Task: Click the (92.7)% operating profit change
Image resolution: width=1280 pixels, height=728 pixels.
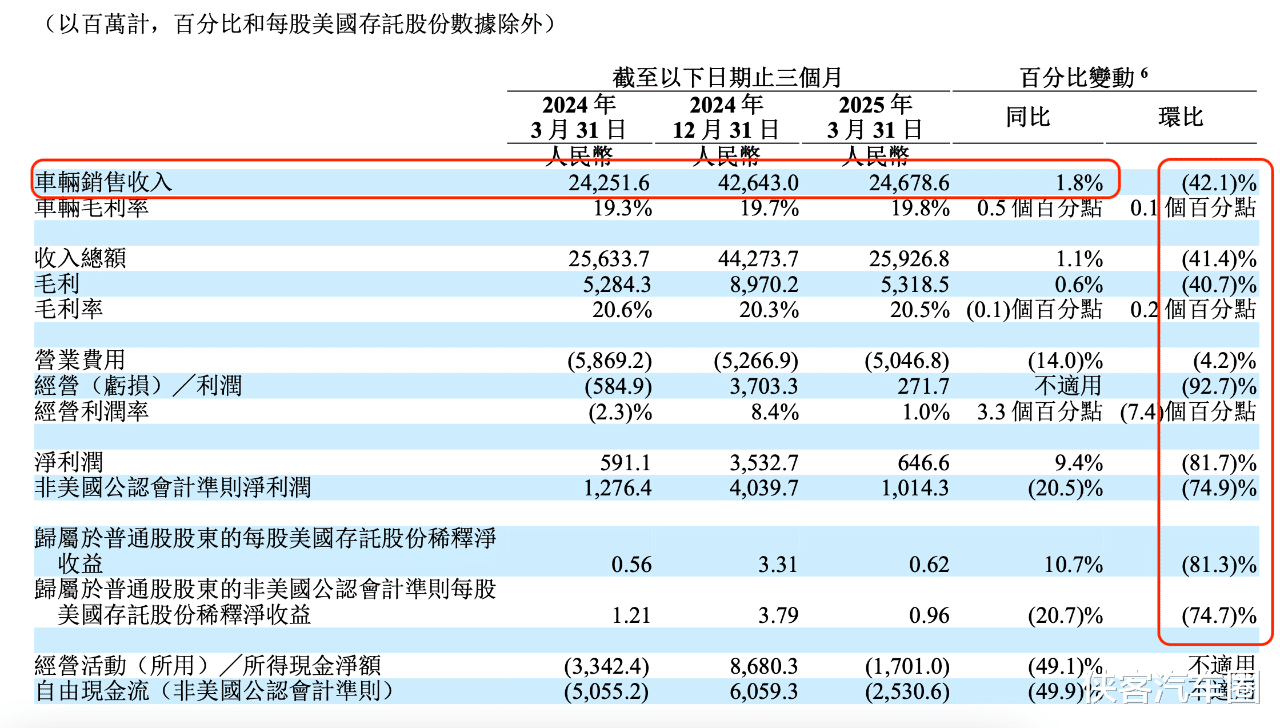Action: tap(1219, 386)
